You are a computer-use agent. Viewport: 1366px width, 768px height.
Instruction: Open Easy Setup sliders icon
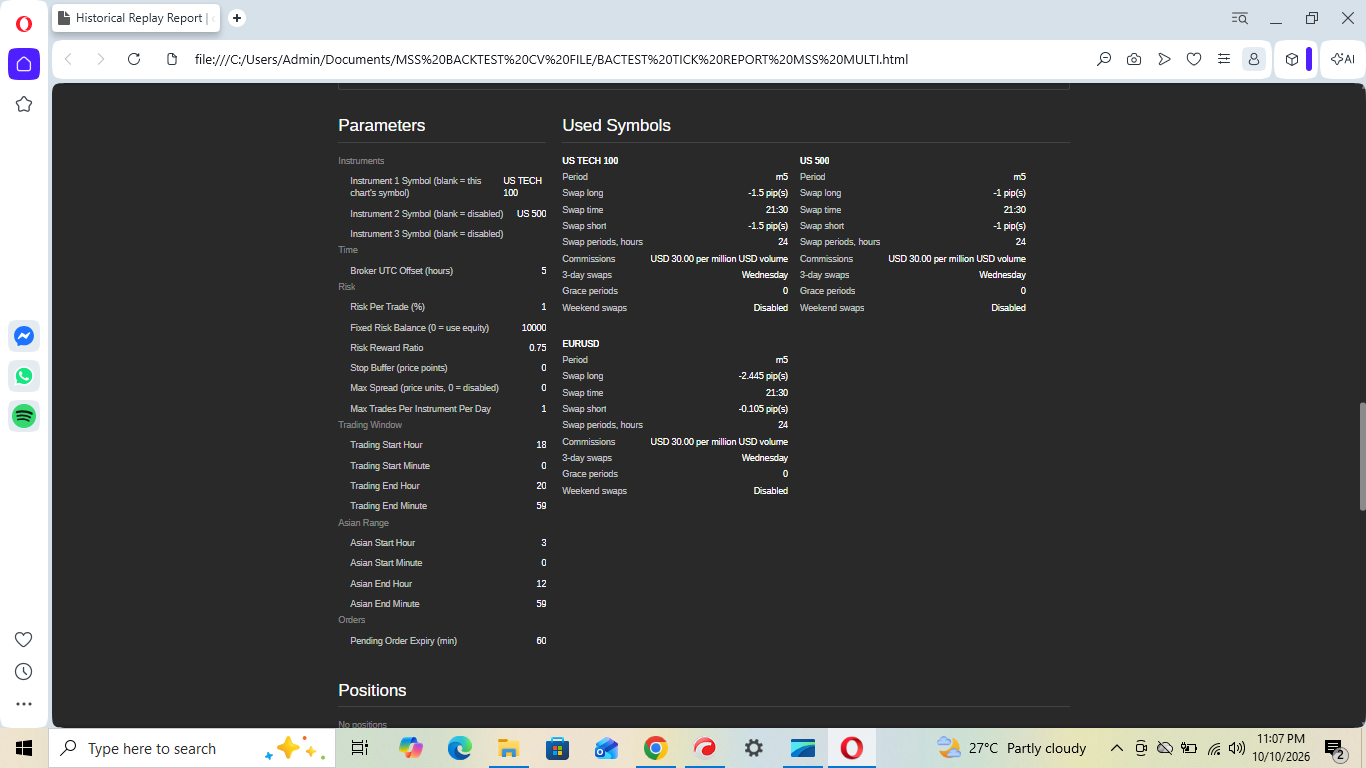click(1224, 59)
